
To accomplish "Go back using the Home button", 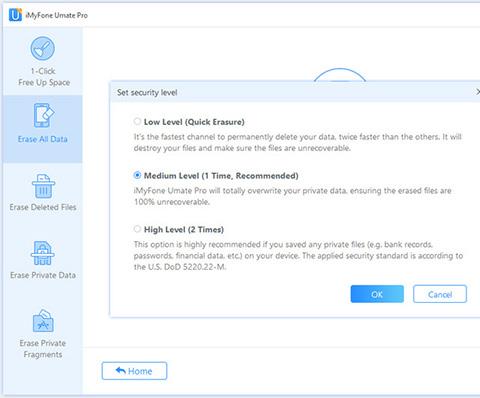I will tap(134, 371).
